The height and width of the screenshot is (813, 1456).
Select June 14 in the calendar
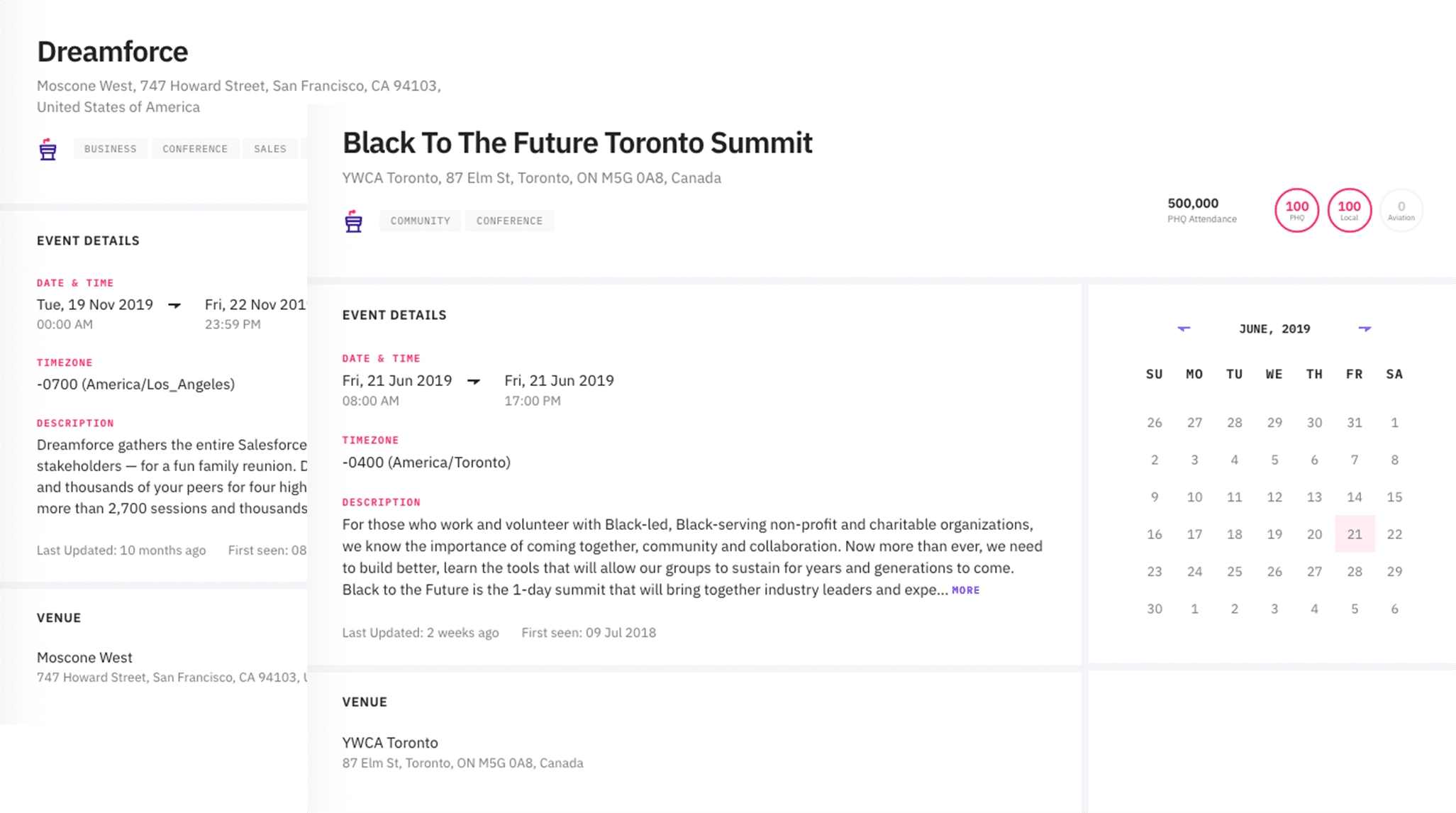point(1354,497)
